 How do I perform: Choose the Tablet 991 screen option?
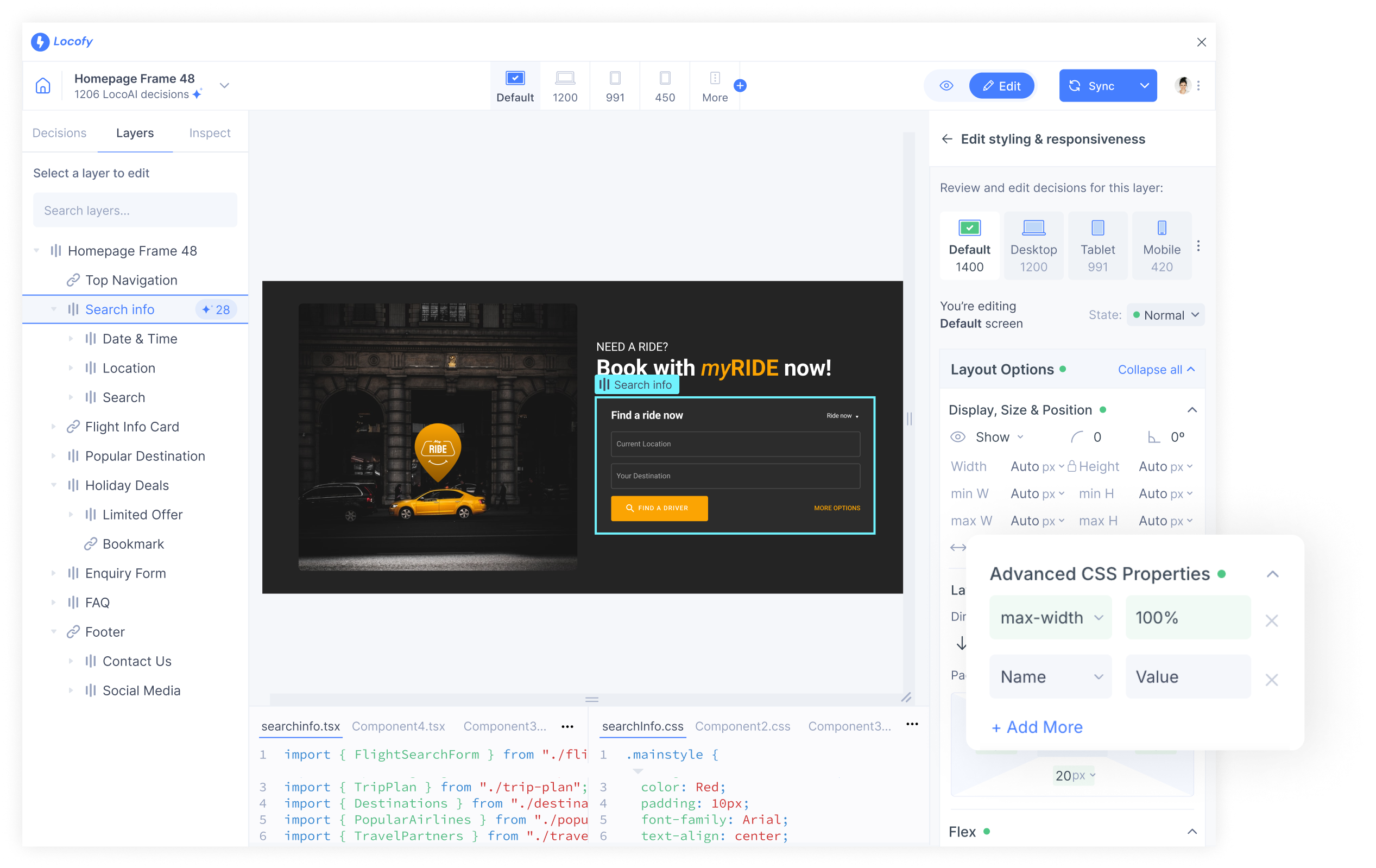[x=1097, y=246]
